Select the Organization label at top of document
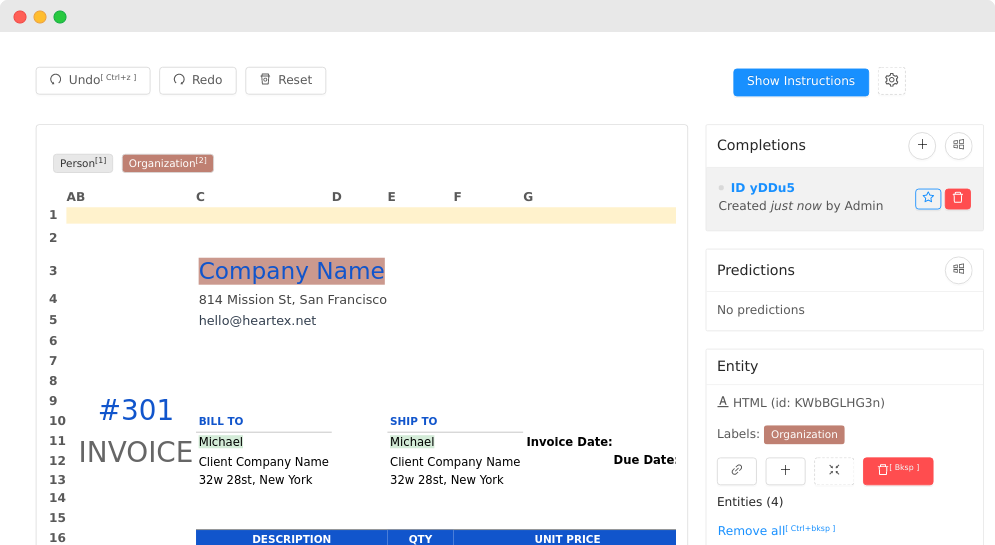This screenshot has height=545, width=995. 167,163
